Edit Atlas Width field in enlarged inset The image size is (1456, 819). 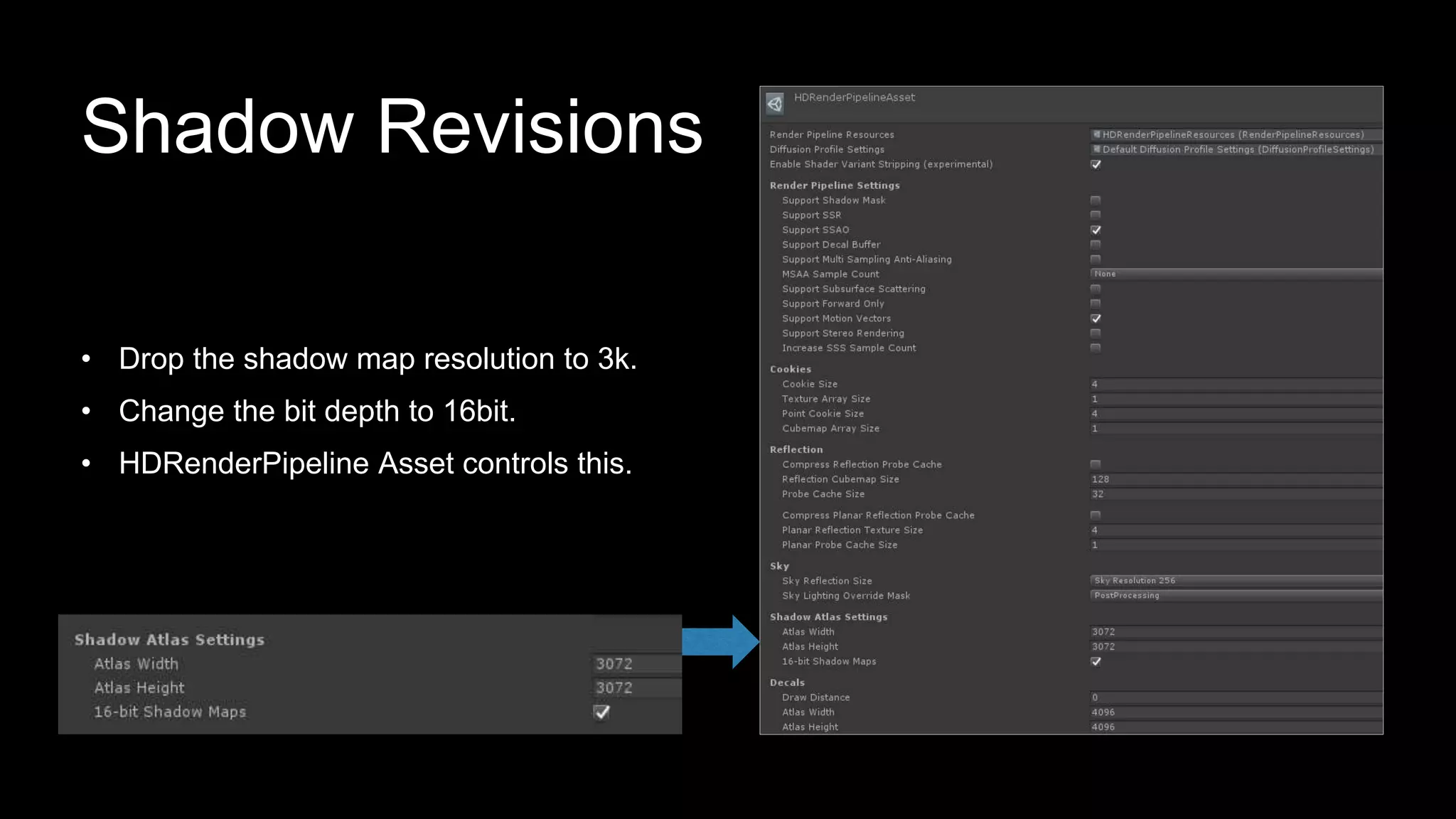[x=636, y=664]
